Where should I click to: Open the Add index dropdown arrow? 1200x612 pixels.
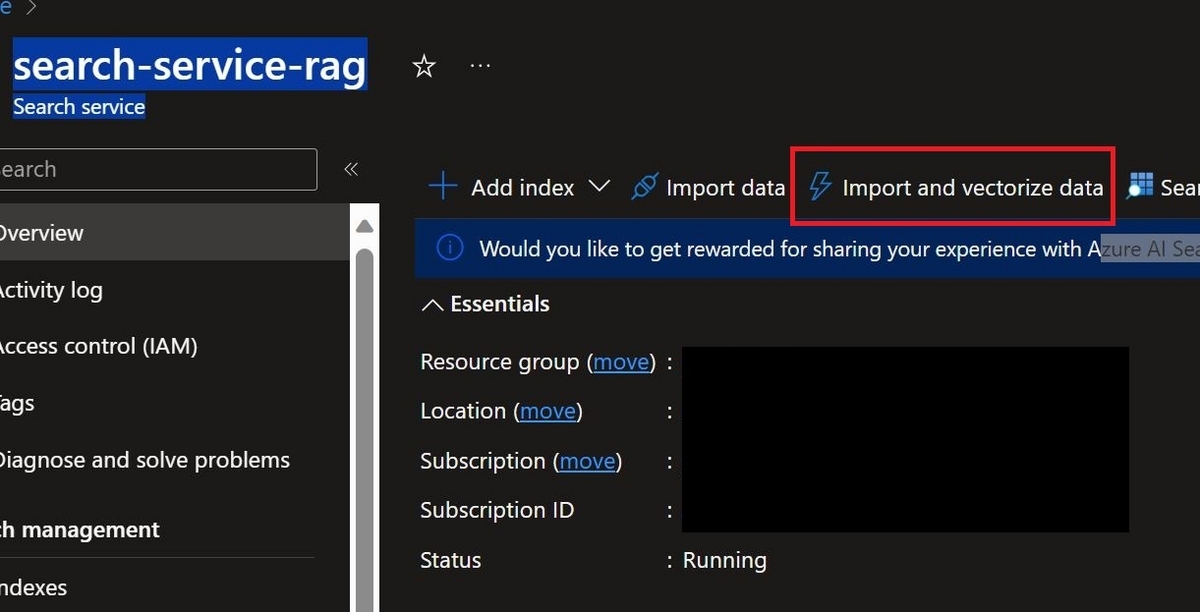tap(599, 187)
